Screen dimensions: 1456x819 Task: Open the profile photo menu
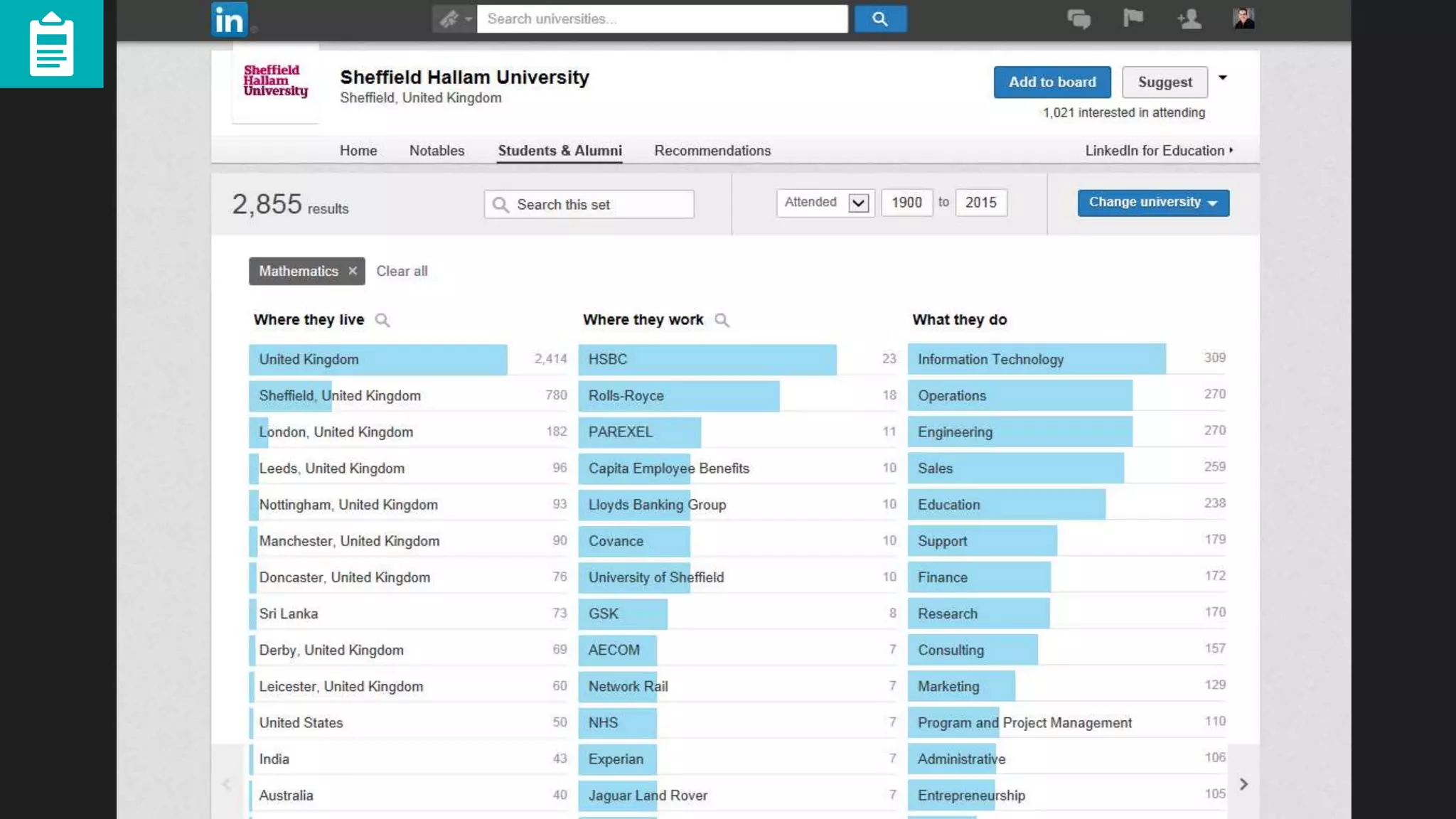pos(1243,18)
